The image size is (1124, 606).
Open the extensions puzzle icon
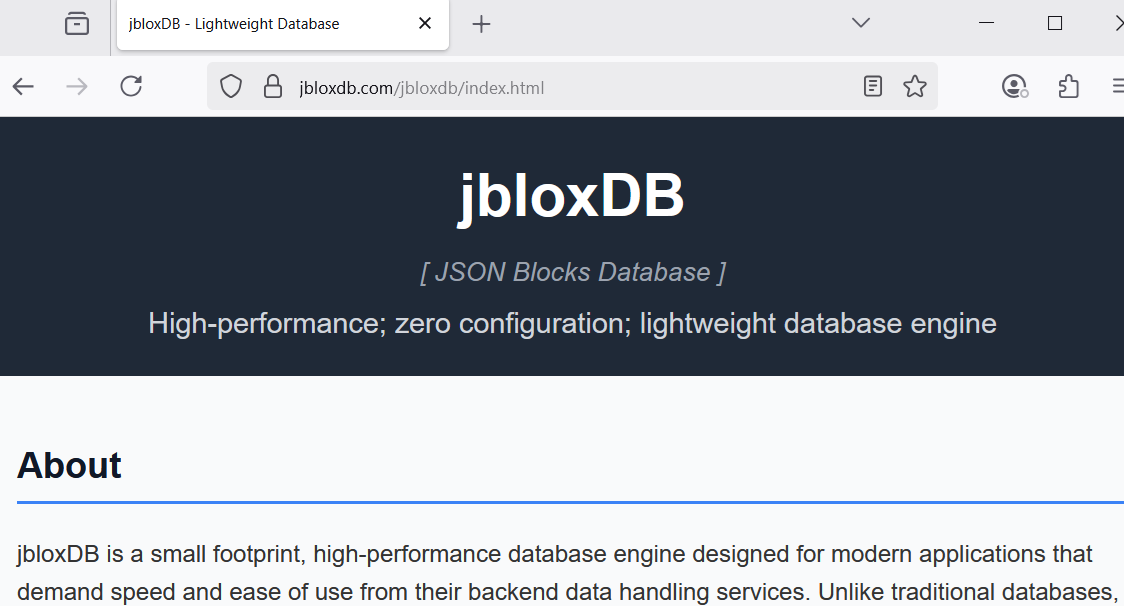pyautogui.click(x=1069, y=87)
